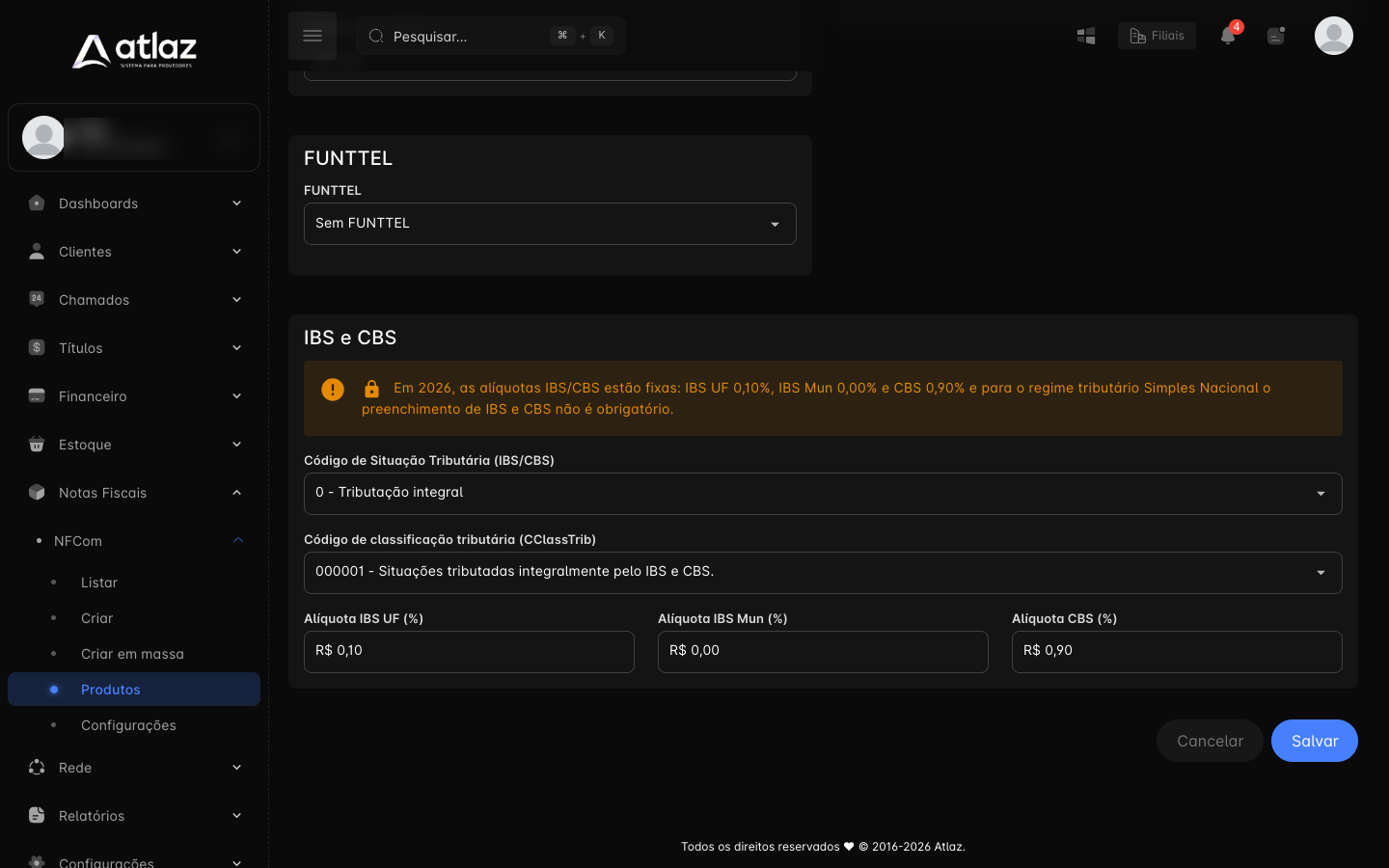This screenshot has height=868, width=1389.
Task: Click the Dashboards sidebar icon
Action: 37,203
